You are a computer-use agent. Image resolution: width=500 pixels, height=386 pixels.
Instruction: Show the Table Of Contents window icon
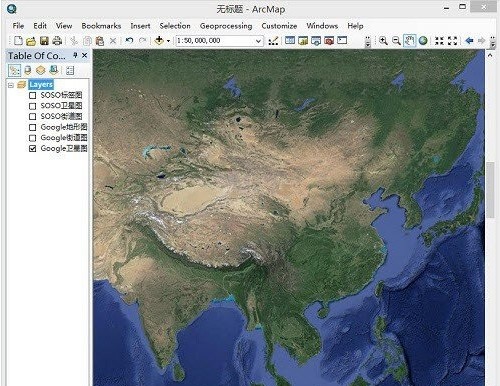[290, 40]
